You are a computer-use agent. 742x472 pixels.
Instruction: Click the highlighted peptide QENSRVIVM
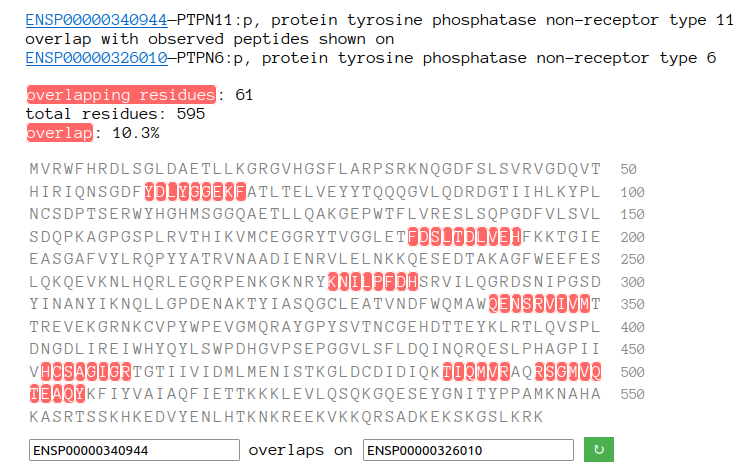tap(539, 304)
